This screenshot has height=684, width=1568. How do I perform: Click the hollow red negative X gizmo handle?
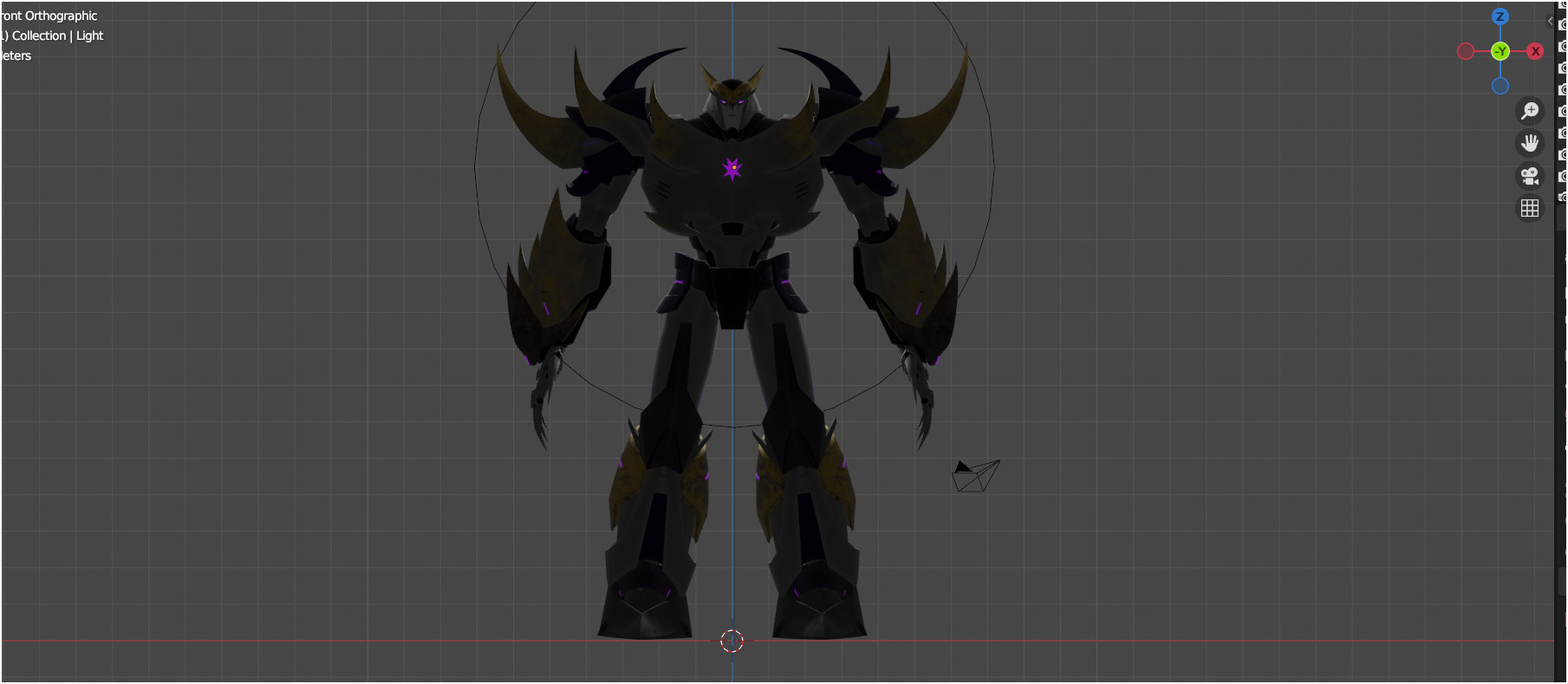[1466, 51]
